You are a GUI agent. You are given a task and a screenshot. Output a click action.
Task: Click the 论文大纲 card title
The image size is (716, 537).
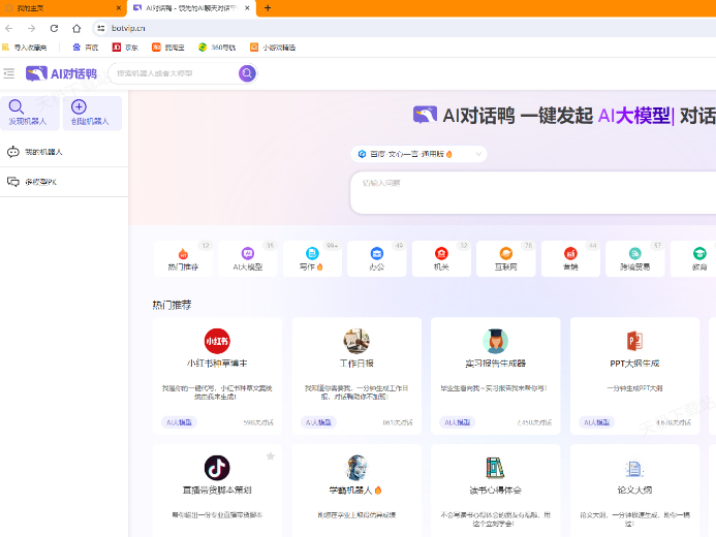click(x=635, y=490)
